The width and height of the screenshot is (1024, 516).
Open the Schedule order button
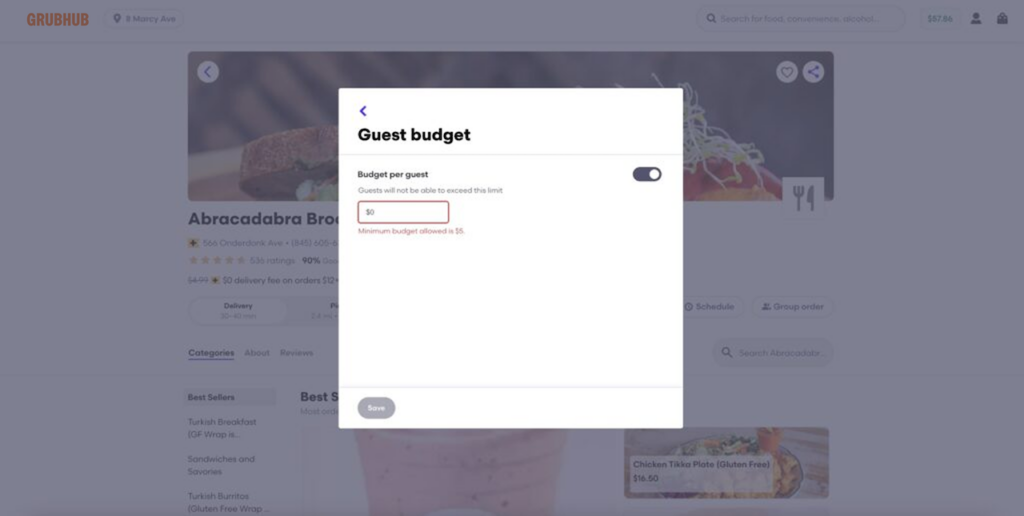tap(710, 307)
